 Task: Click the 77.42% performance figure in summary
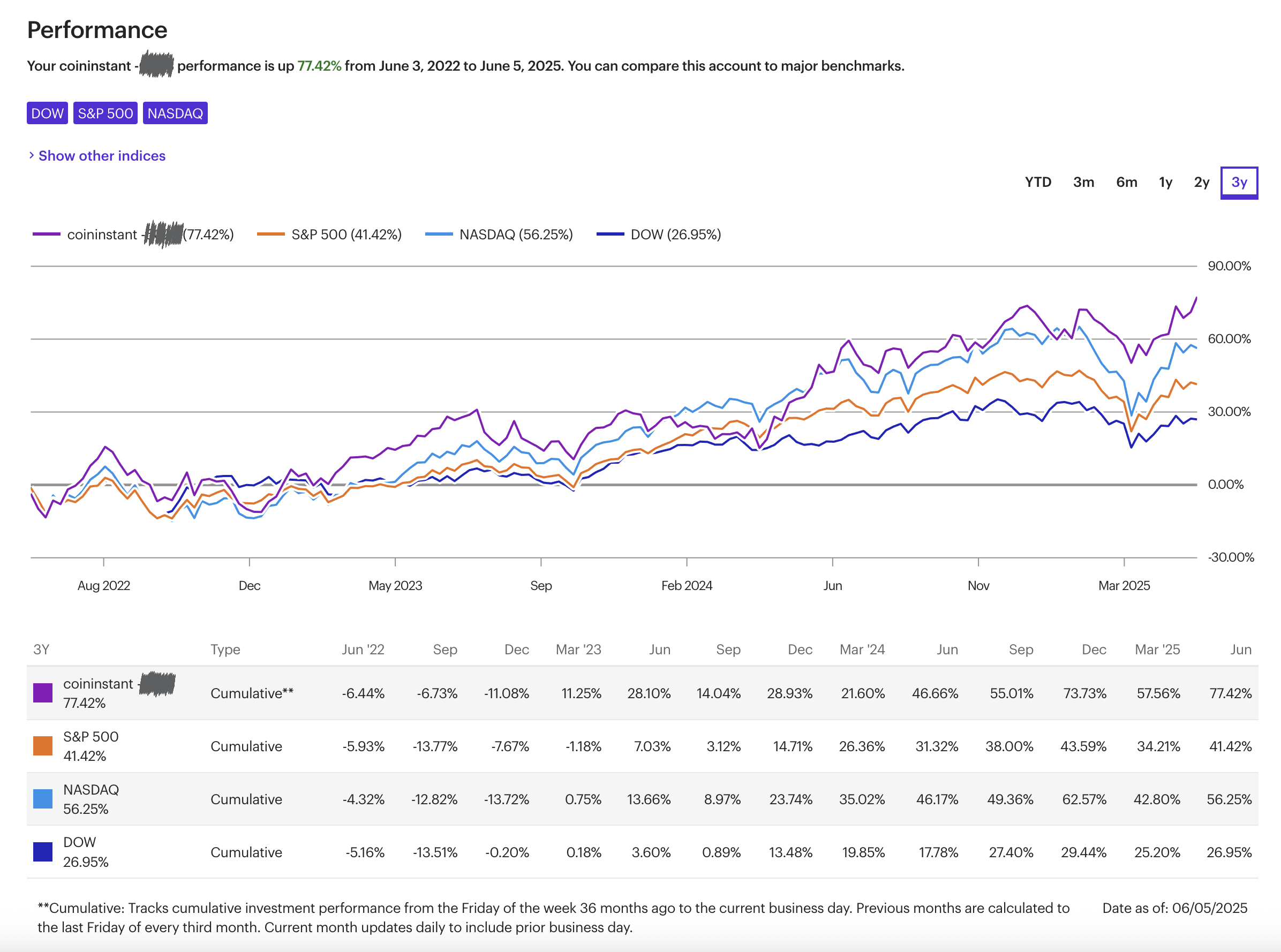click(319, 66)
